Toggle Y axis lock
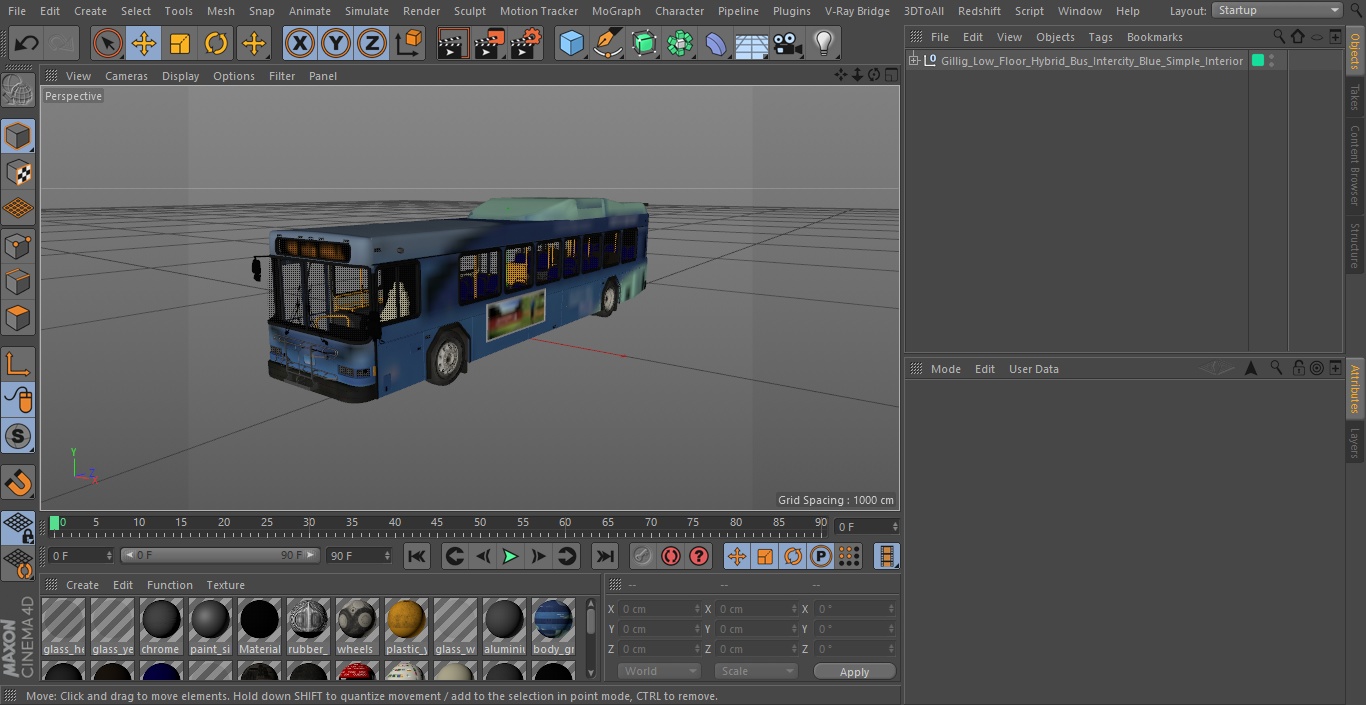Viewport: 1366px width, 705px height. (x=336, y=43)
